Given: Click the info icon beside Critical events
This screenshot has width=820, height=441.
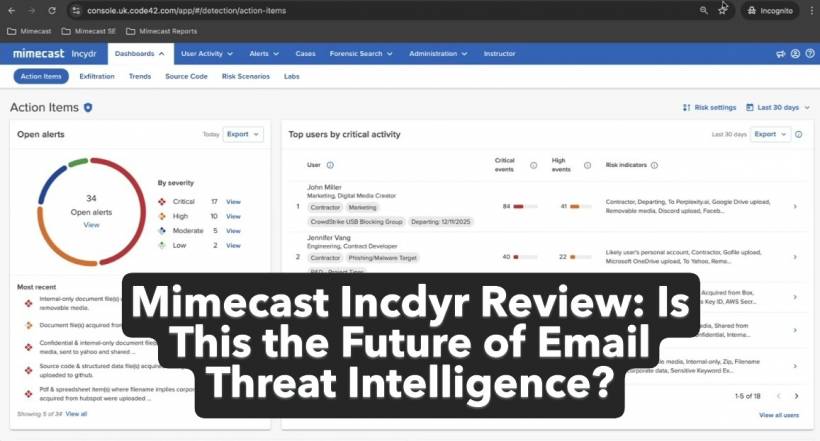Looking at the screenshot, I should [533, 165].
